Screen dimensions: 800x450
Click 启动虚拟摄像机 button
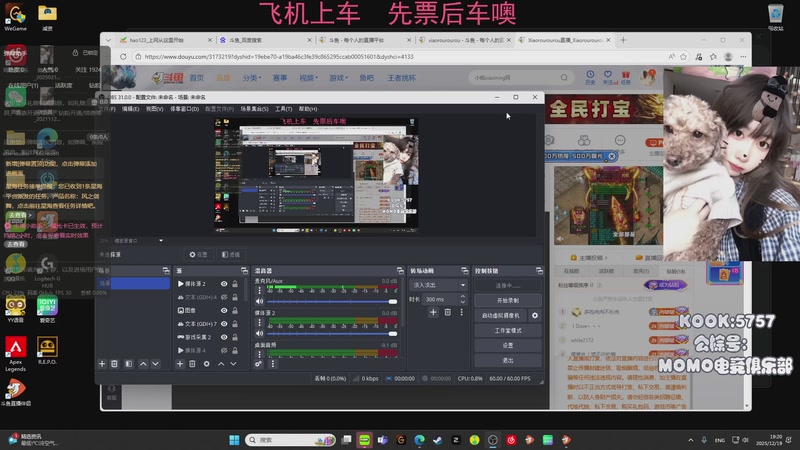coord(501,315)
